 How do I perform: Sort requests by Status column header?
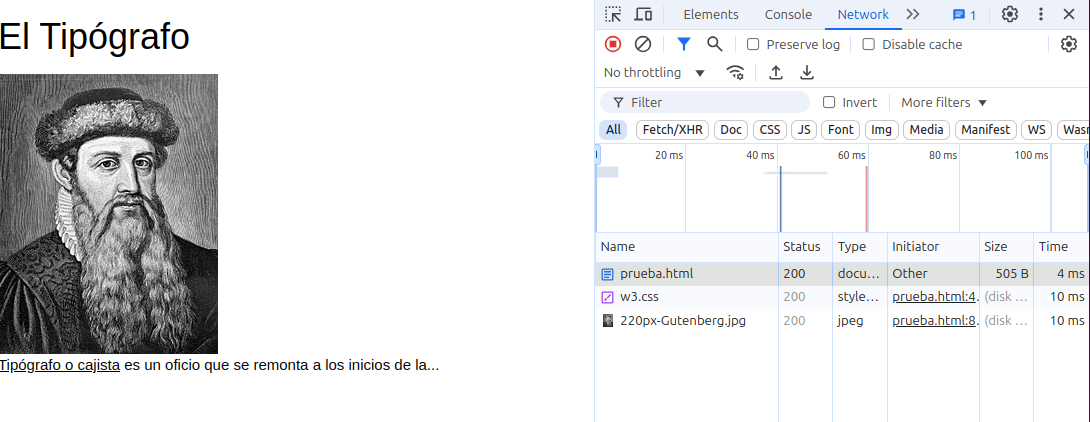click(805, 247)
